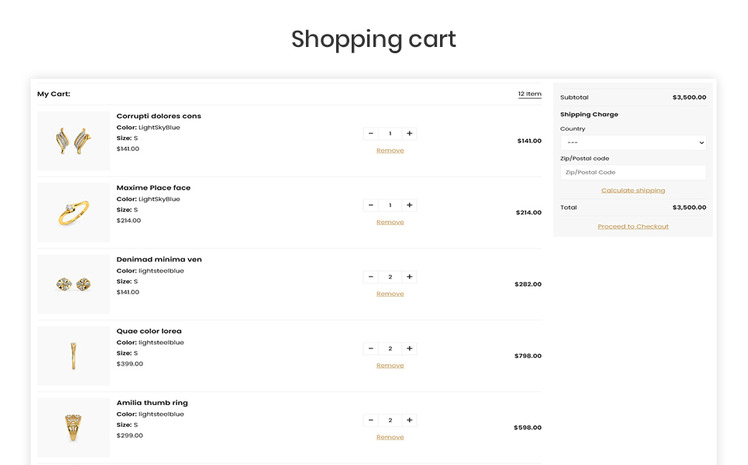748x465 pixels.
Task: Open the Maxime Place face ring thumbnail
Action: pyautogui.click(x=73, y=212)
